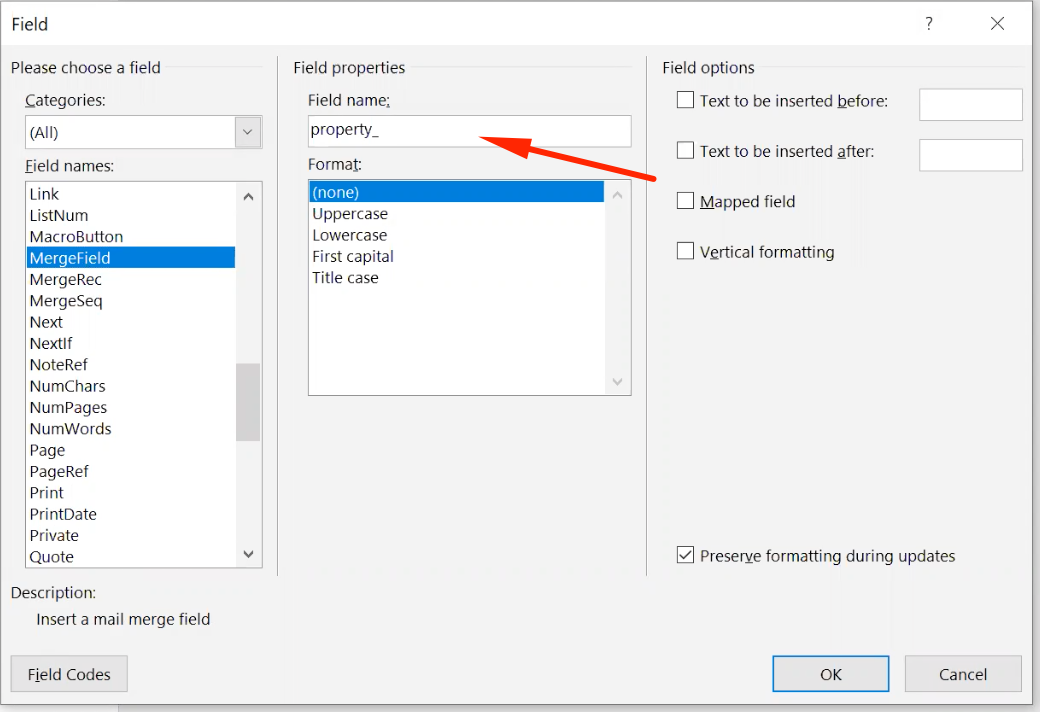Select the NextIf field name
The image size is (1040, 712).
(131, 343)
